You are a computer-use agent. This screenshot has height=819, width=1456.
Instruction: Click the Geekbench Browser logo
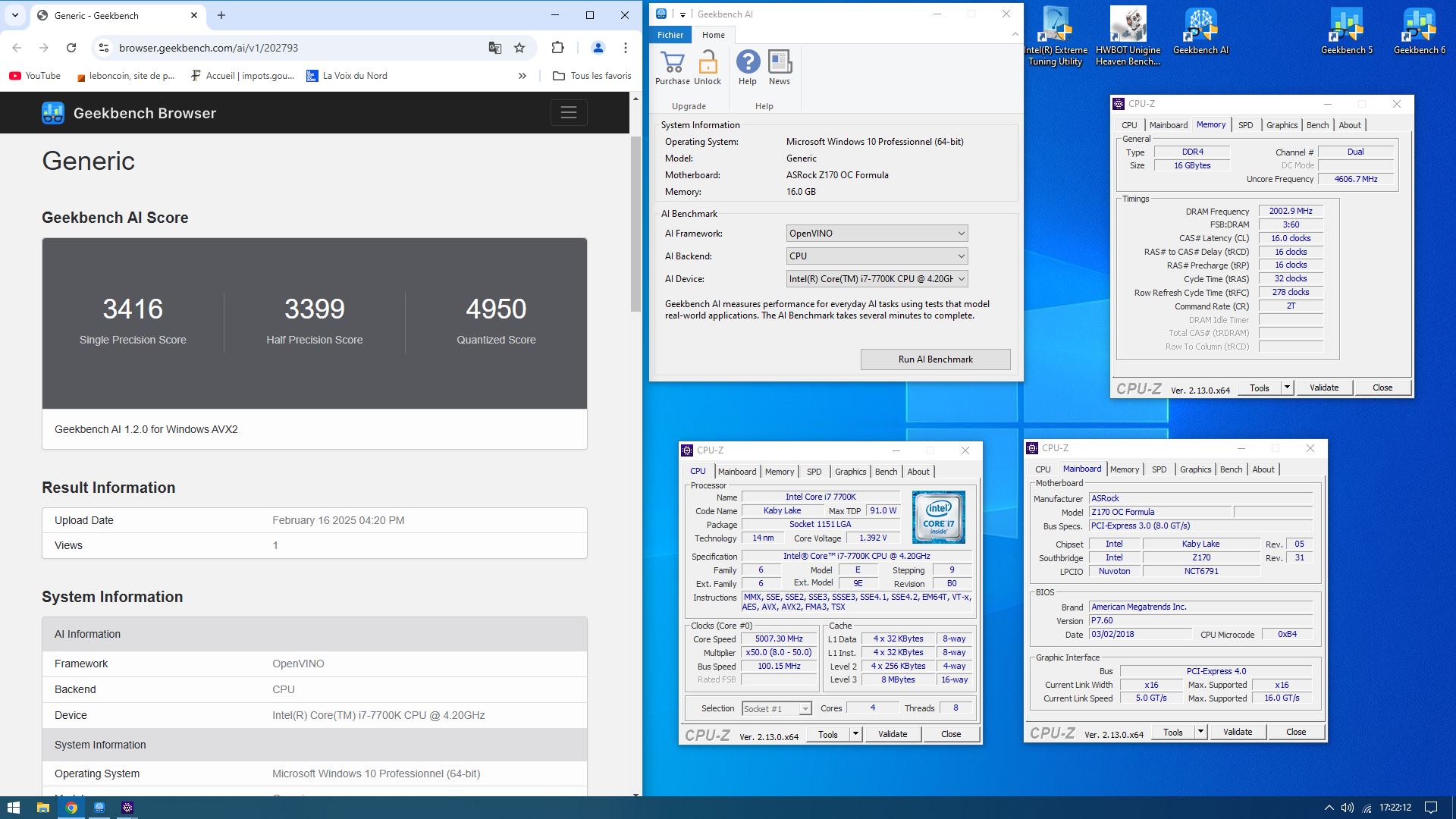point(53,113)
